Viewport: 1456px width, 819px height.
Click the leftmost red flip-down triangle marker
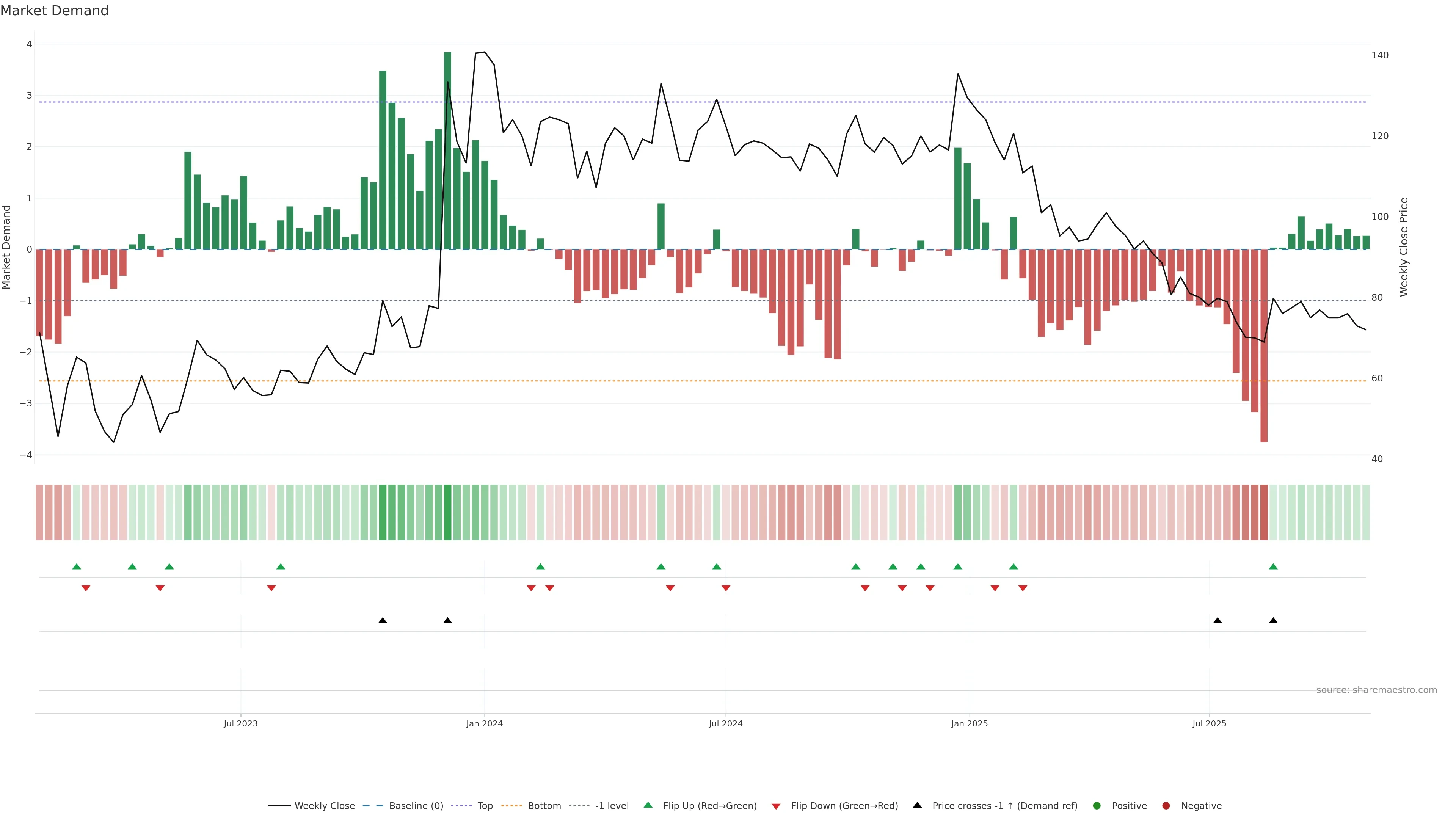click(x=86, y=588)
